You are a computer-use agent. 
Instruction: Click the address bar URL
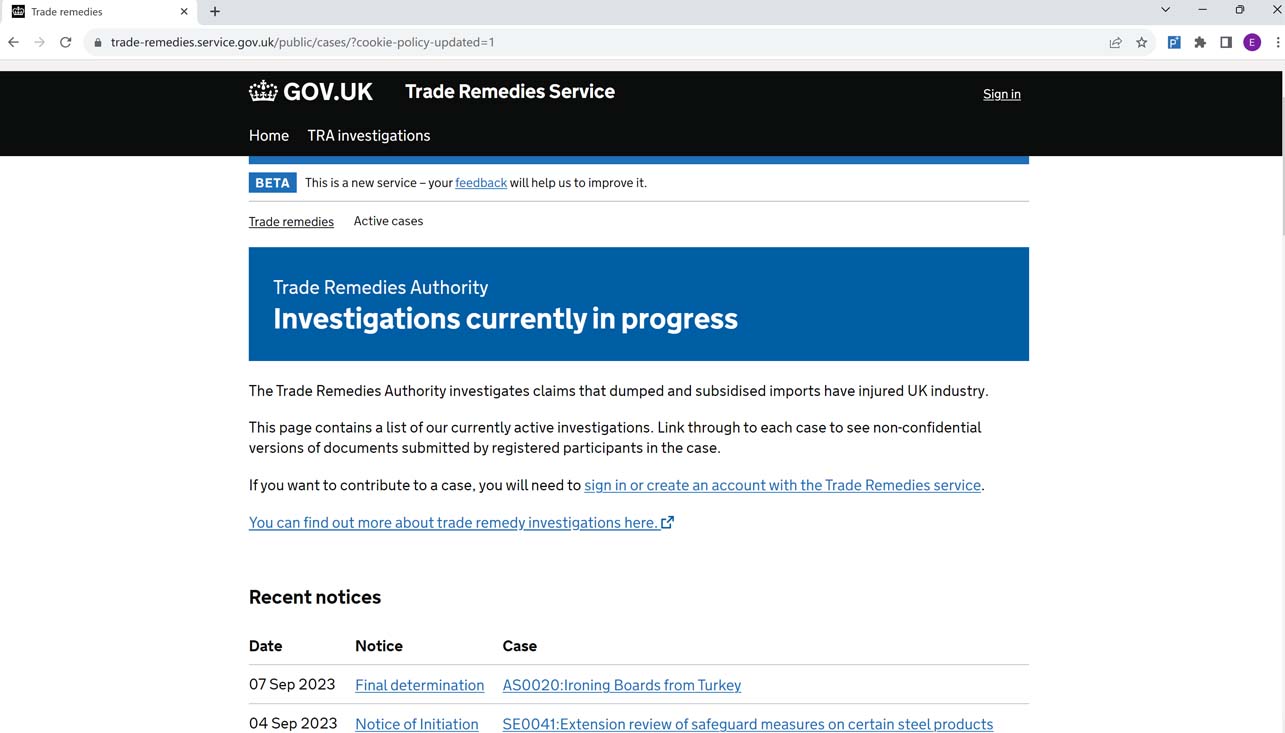coord(302,42)
